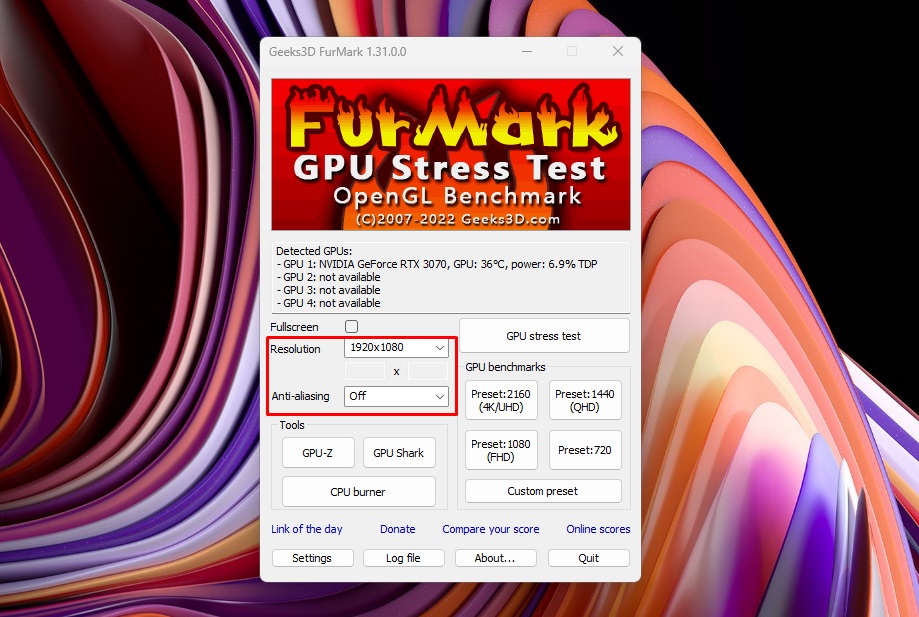Screen dimensions: 919x617
Task: Run the Preset:720 benchmark
Action: [x=585, y=450]
